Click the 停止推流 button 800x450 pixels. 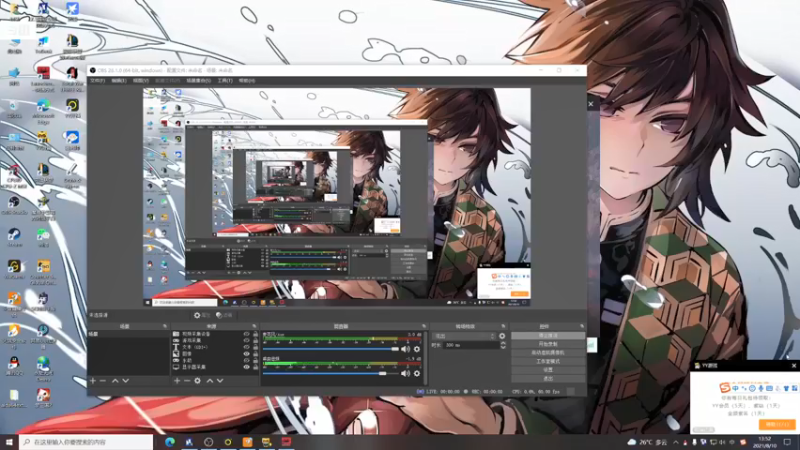[x=548, y=336]
